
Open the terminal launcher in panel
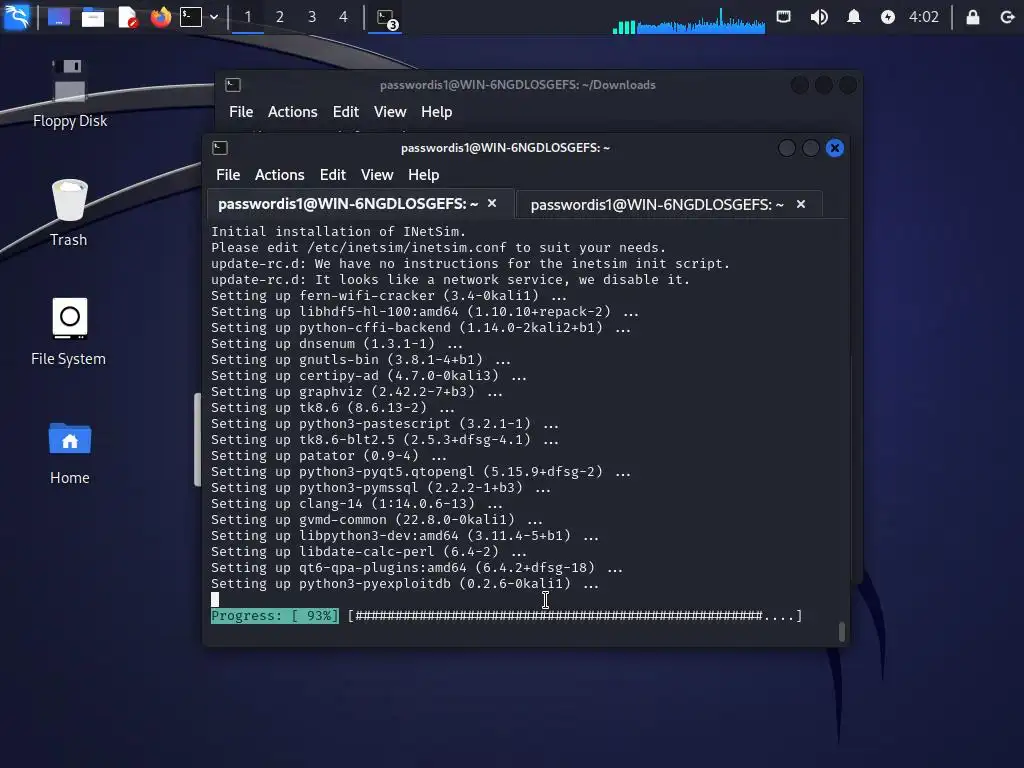[191, 17]
